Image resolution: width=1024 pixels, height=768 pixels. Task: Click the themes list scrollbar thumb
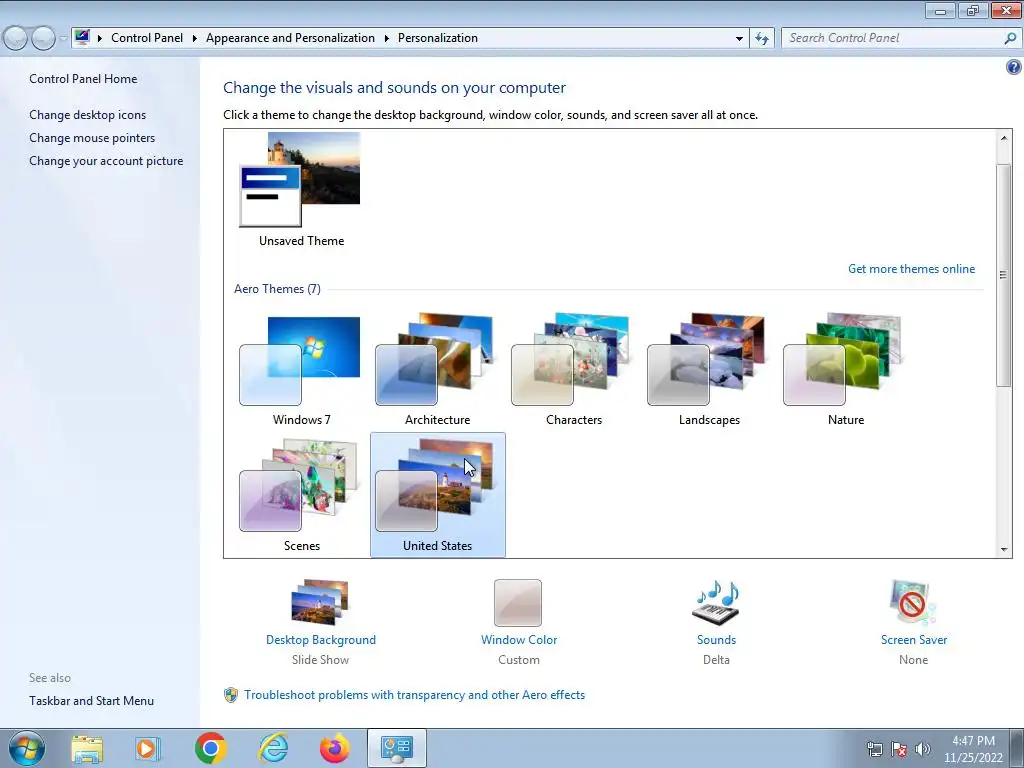point(1004,274)
